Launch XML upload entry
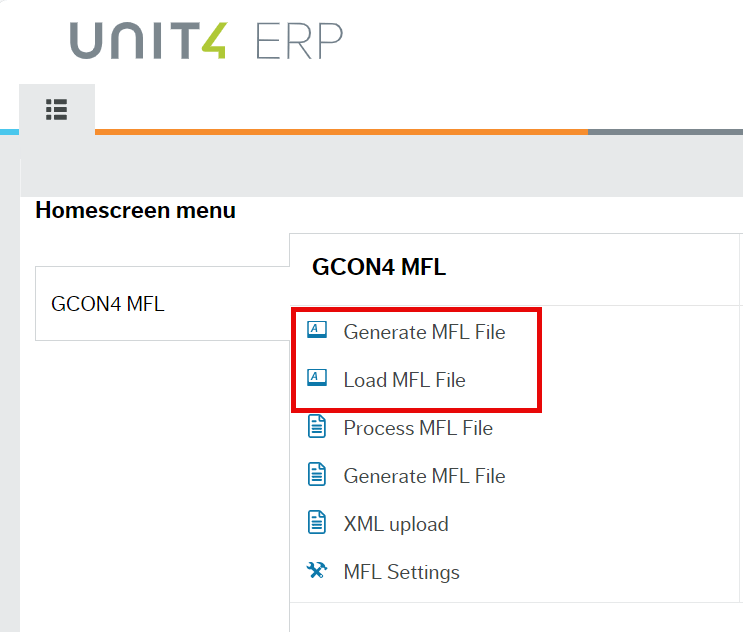This screenshot has height=632, width=743. [x=396, y=524]
